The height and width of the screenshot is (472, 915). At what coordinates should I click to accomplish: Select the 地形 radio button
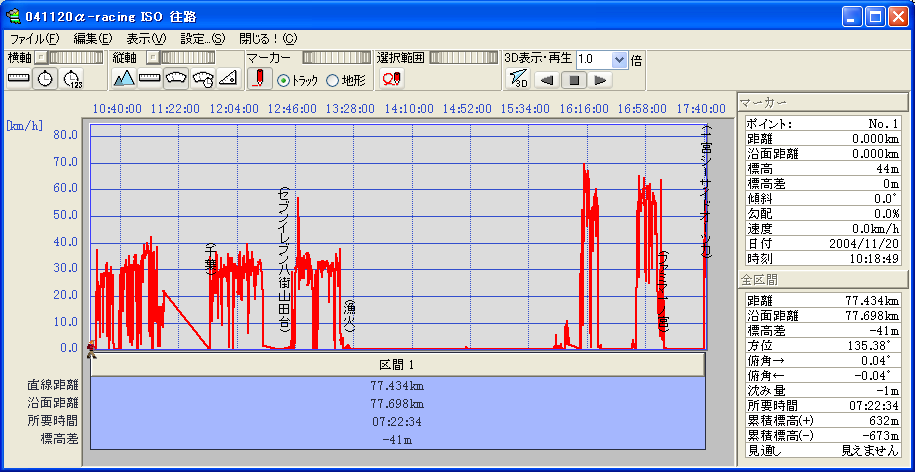(333, 80)
